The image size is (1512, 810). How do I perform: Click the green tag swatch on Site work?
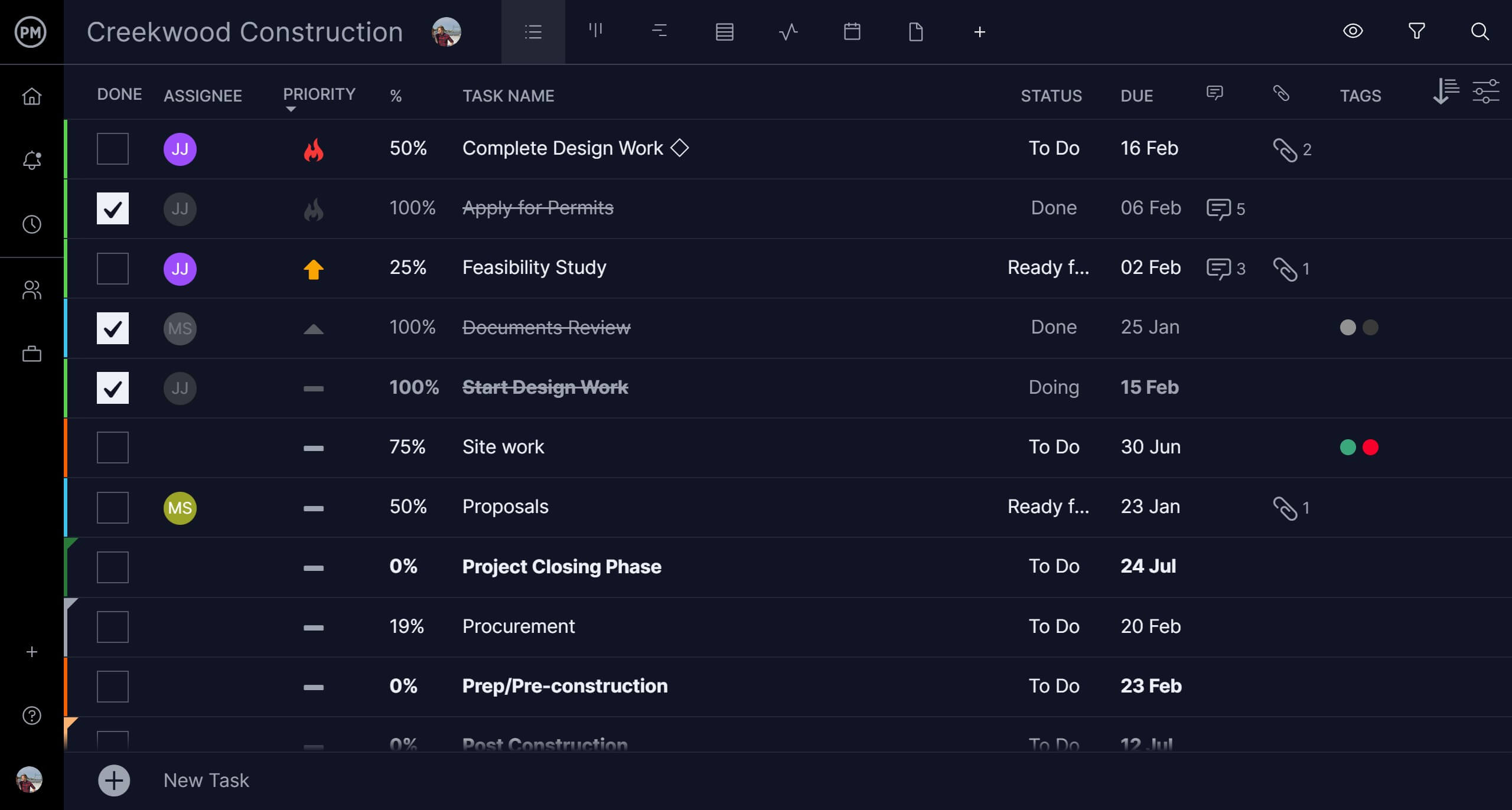1348,447
